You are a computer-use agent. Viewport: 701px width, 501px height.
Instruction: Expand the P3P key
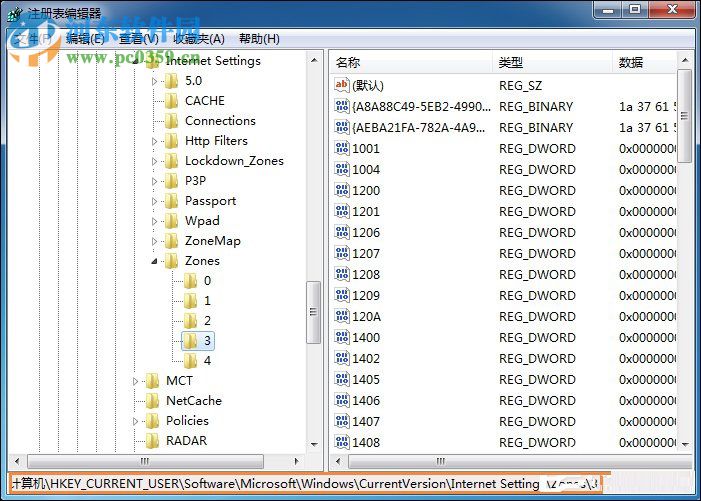tap(154, 181)
